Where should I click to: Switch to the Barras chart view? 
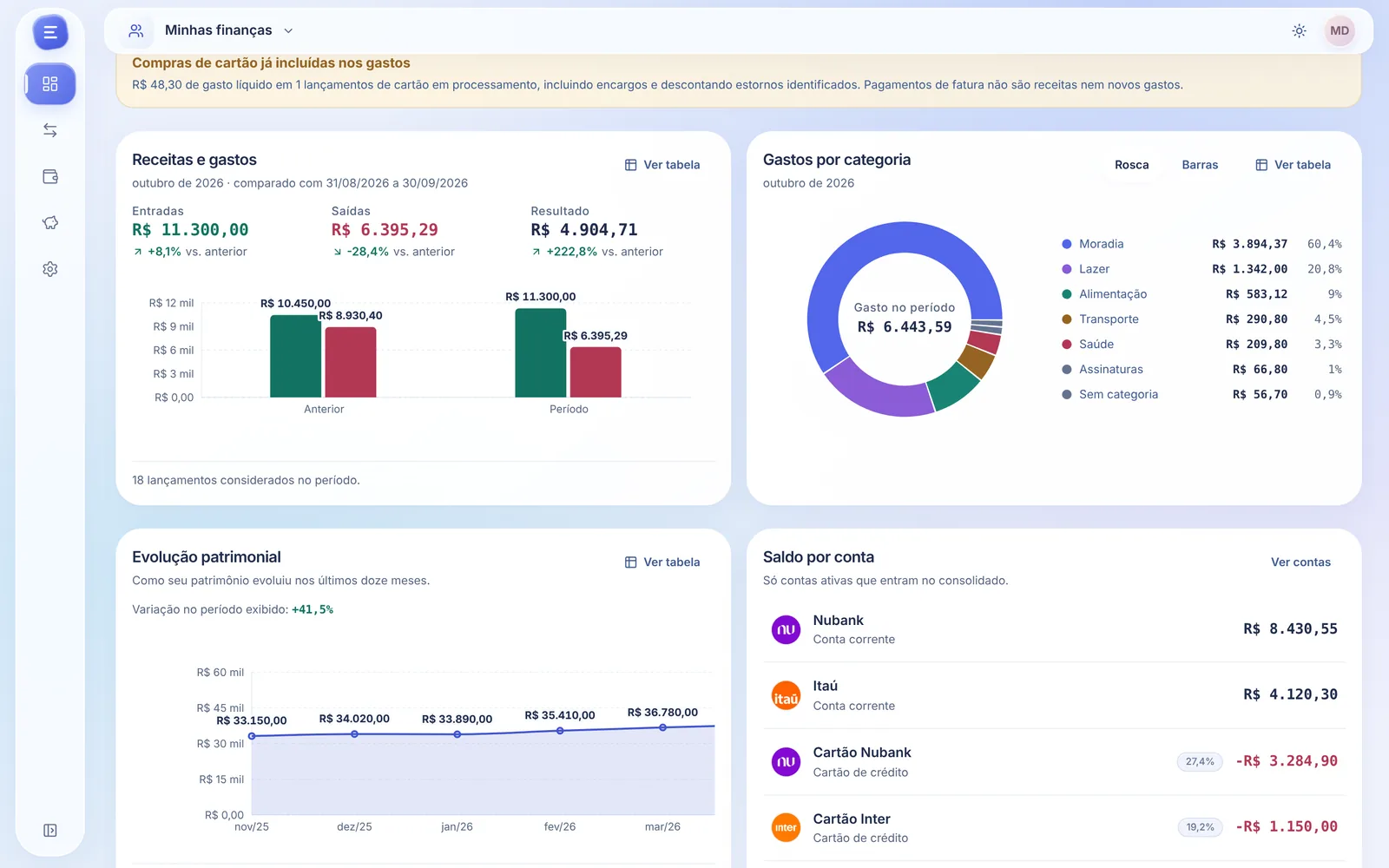coord(1200,165)
